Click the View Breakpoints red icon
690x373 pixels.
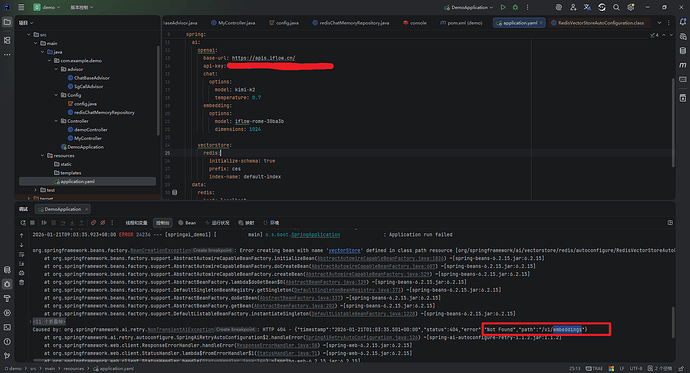coord(93,223)
